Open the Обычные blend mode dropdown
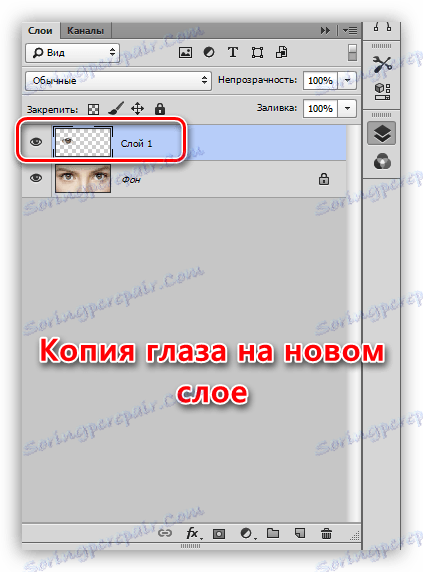The width and height of the screenshot is (423, 572). click(x=118, y=81)
